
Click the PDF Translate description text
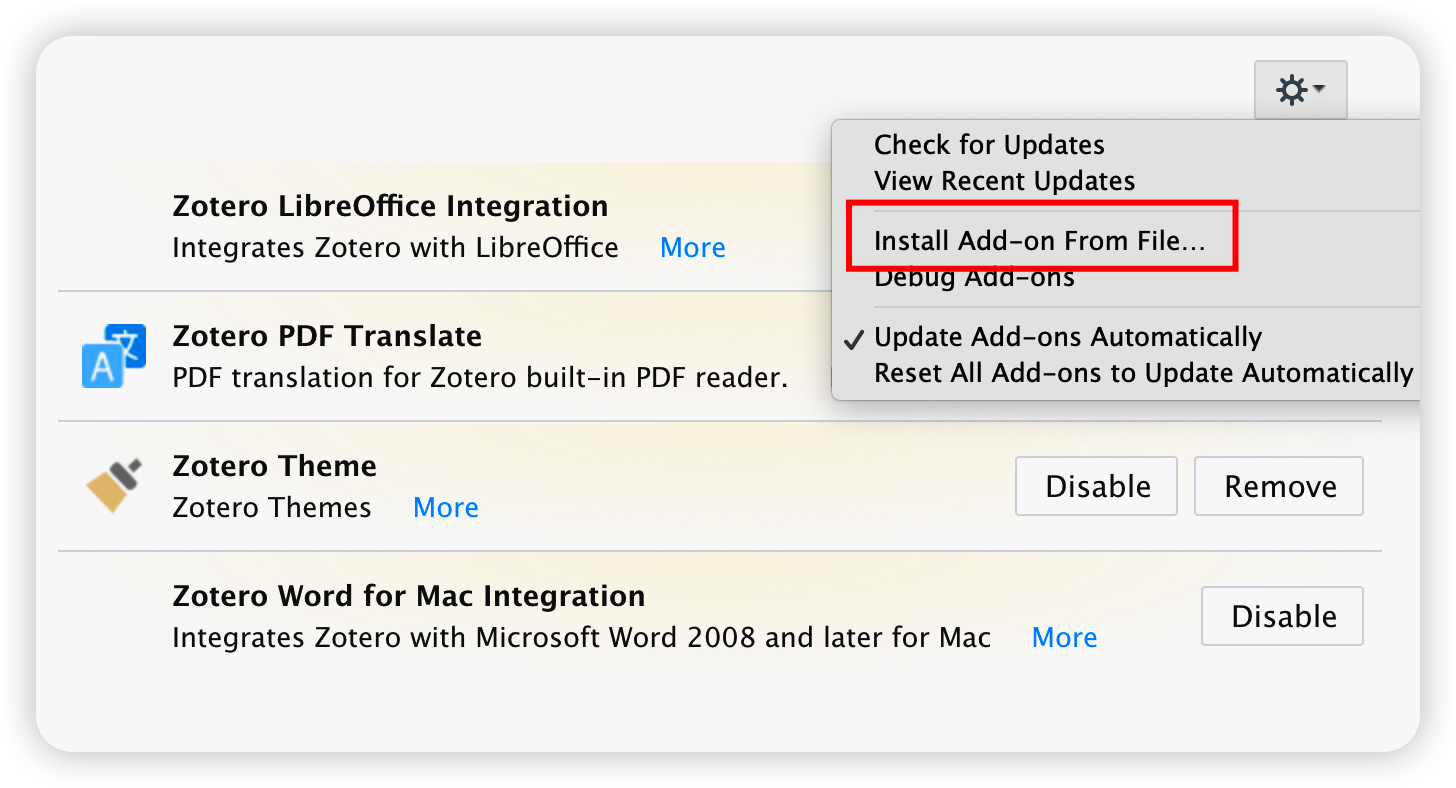pos(480,377)
